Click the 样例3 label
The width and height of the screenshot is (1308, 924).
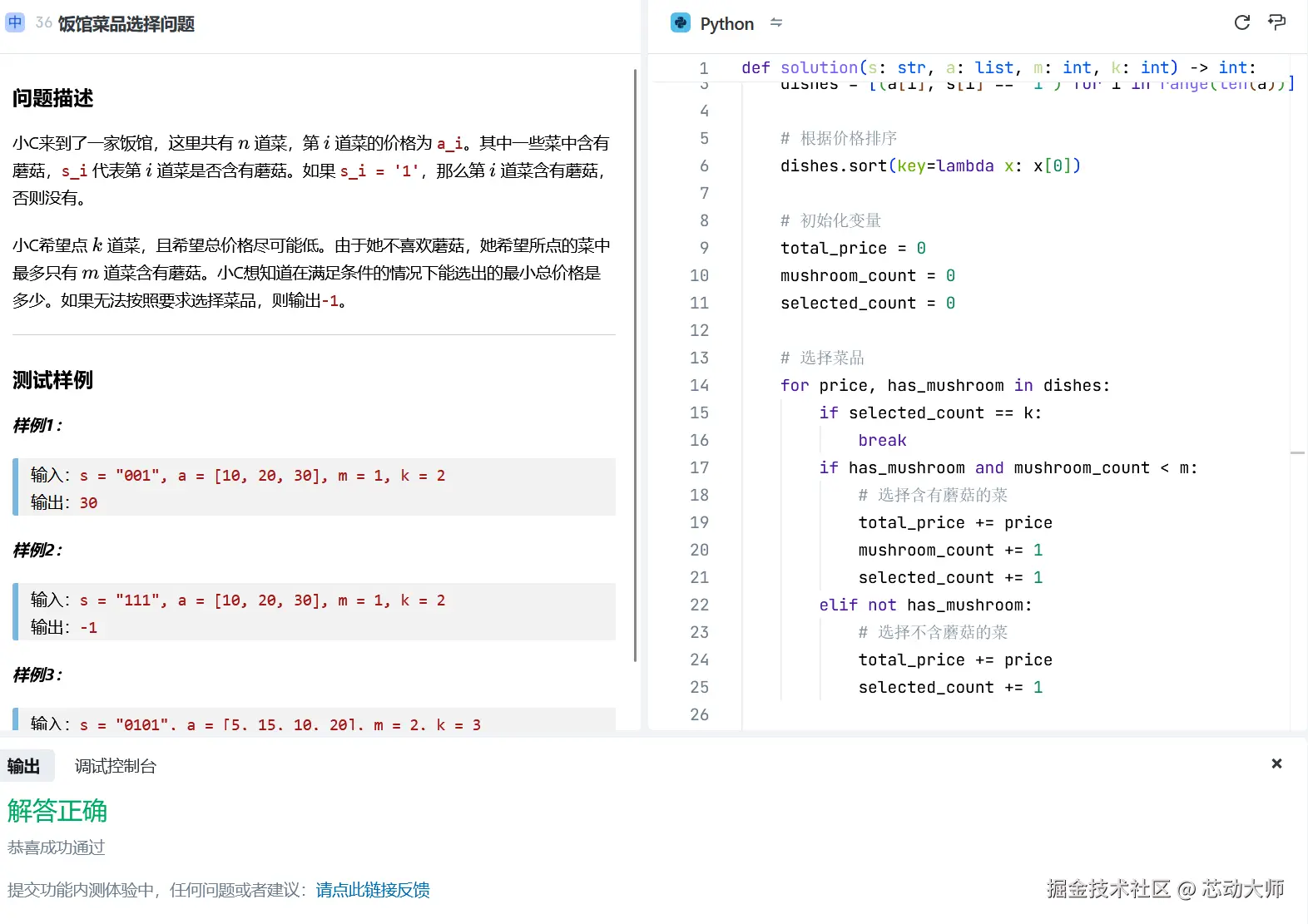pyautogui.click(x=37, y=674)
